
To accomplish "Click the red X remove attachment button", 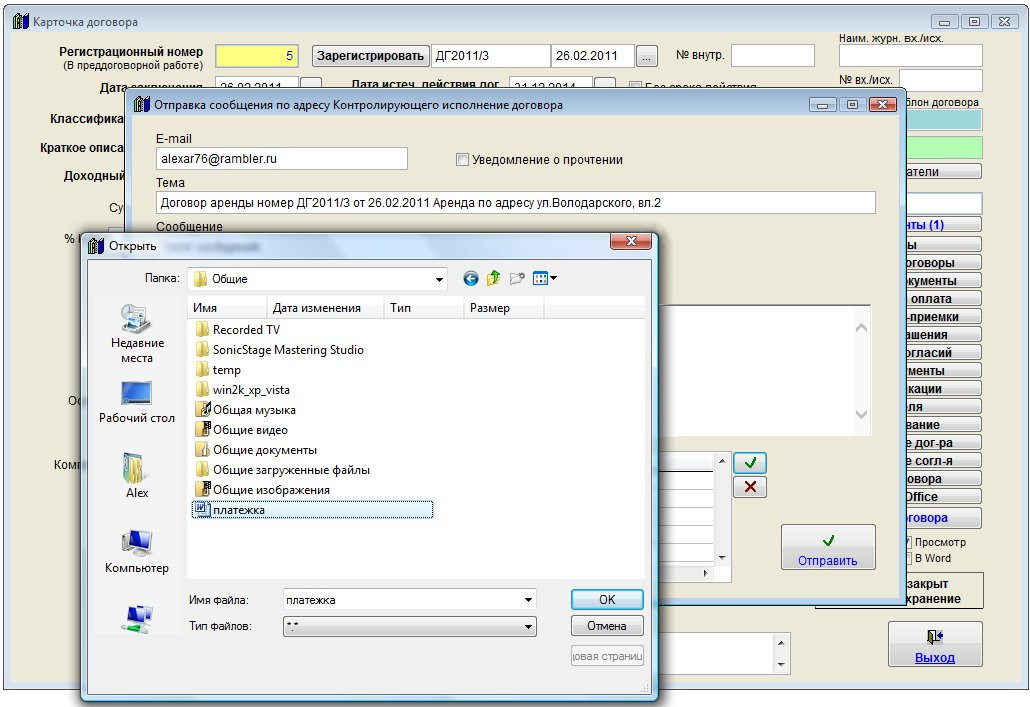I will click(x=750, y=487).
